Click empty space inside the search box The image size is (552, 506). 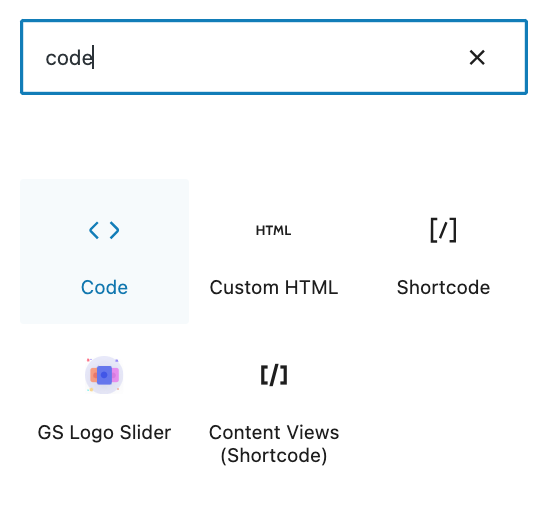(x=275, y=57)
